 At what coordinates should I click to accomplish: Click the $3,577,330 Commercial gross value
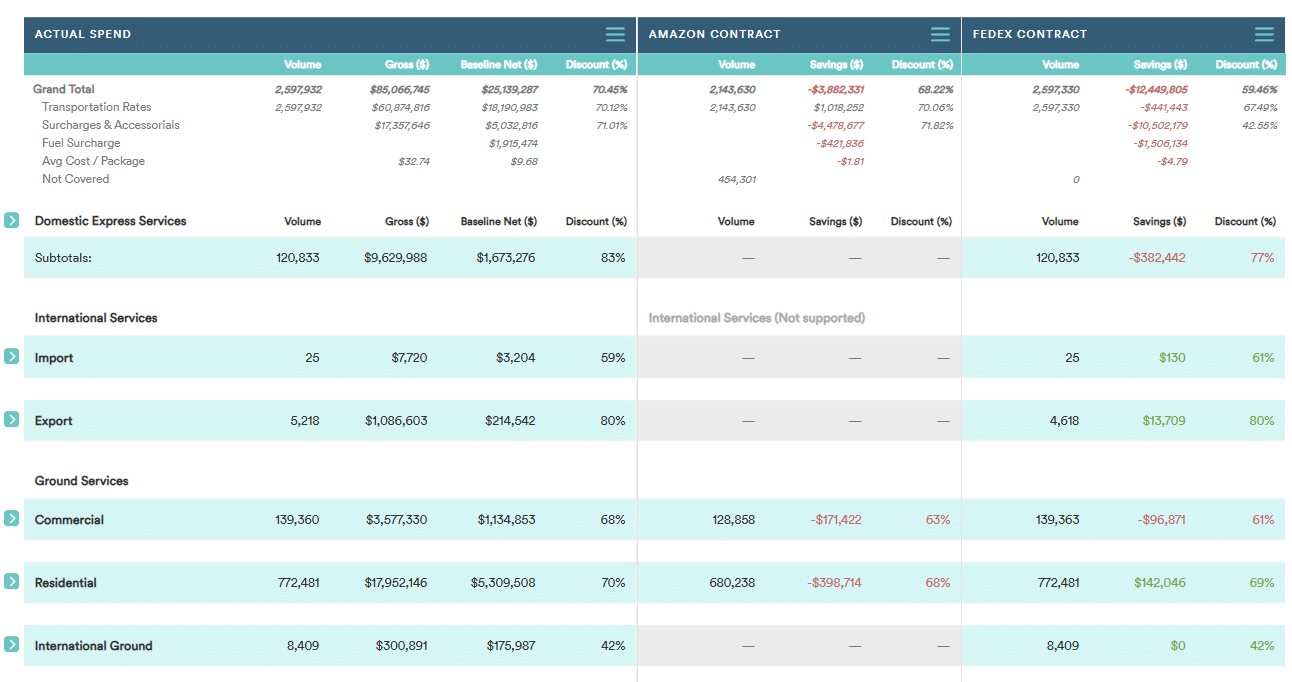point(396,520)
